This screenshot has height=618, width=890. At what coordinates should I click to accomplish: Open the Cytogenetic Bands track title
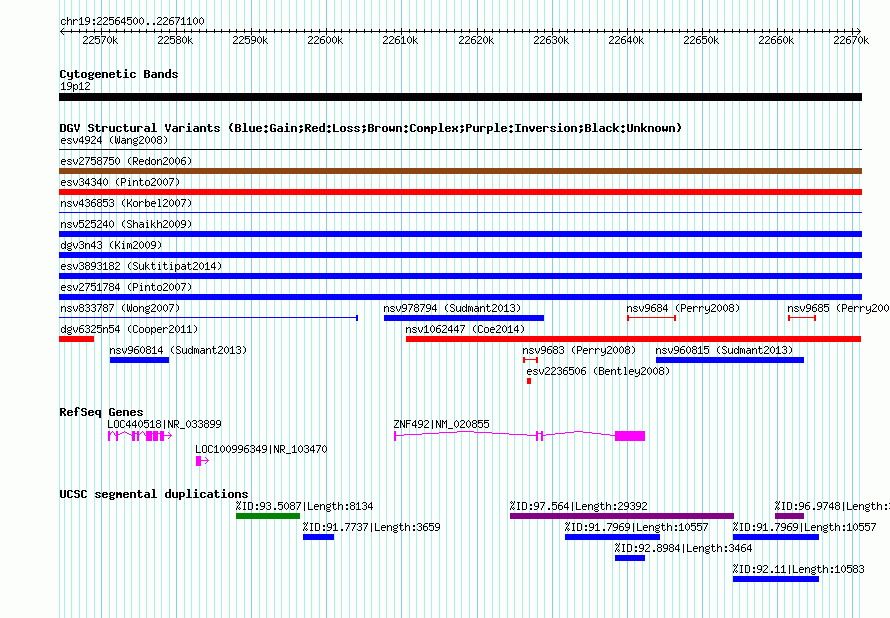coord(119,74)
